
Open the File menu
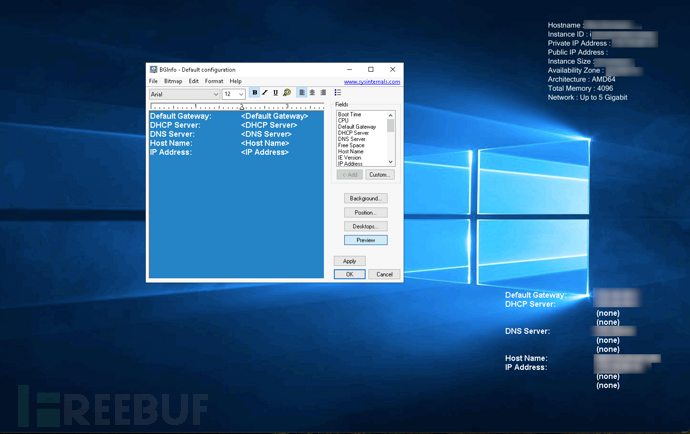[153, 81]
